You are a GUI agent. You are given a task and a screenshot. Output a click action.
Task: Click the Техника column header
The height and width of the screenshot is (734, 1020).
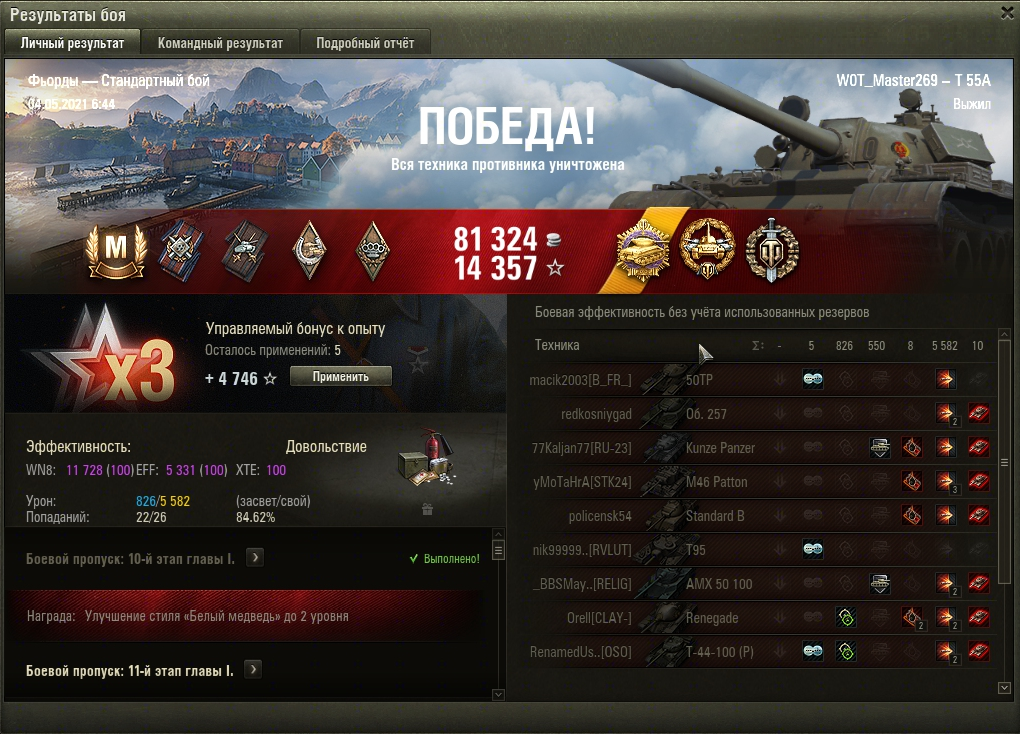click(557, 346)
